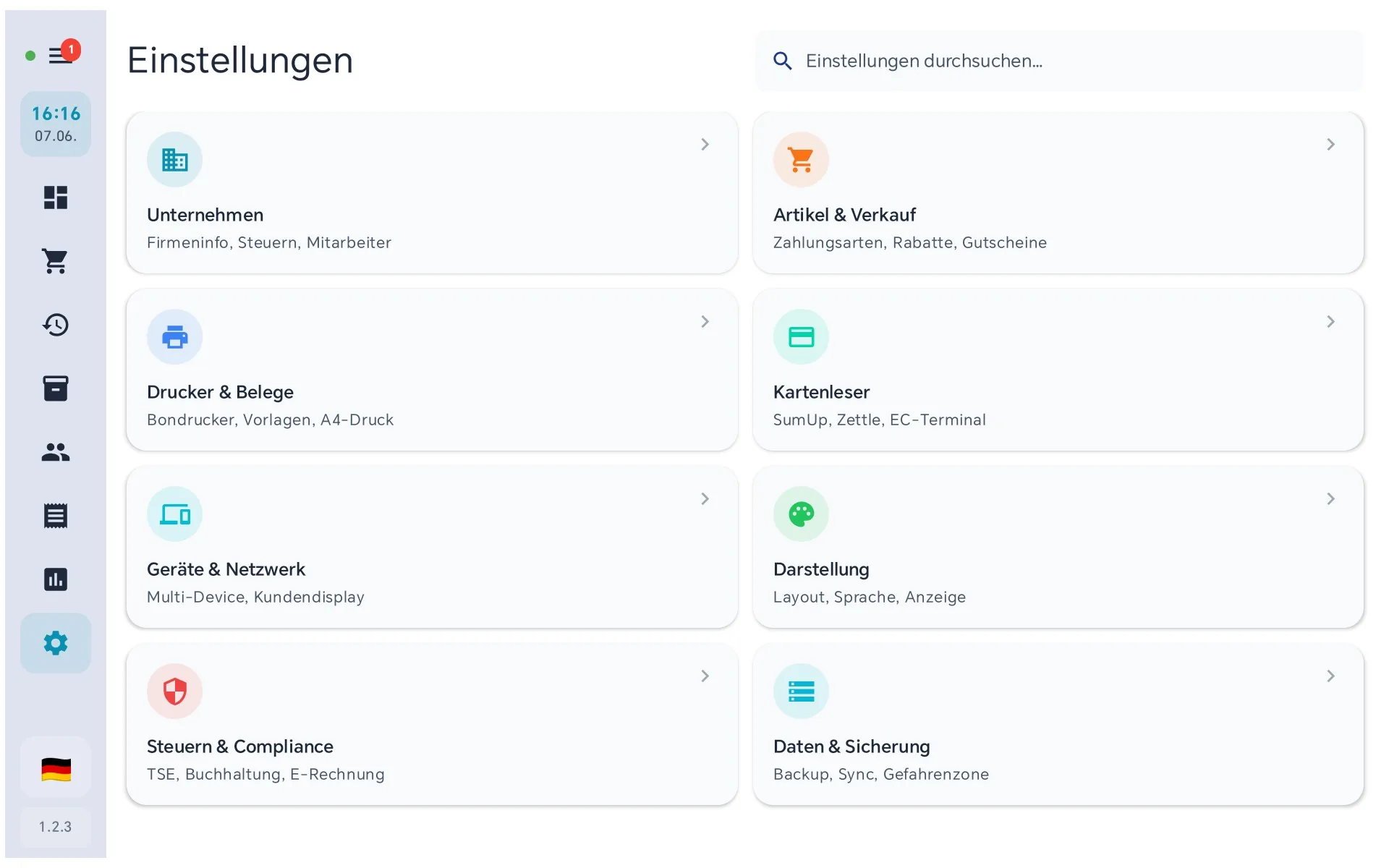1389x868 pixels.
Task: Open the bar chart statistics sidebar icon
Action: 56,579
